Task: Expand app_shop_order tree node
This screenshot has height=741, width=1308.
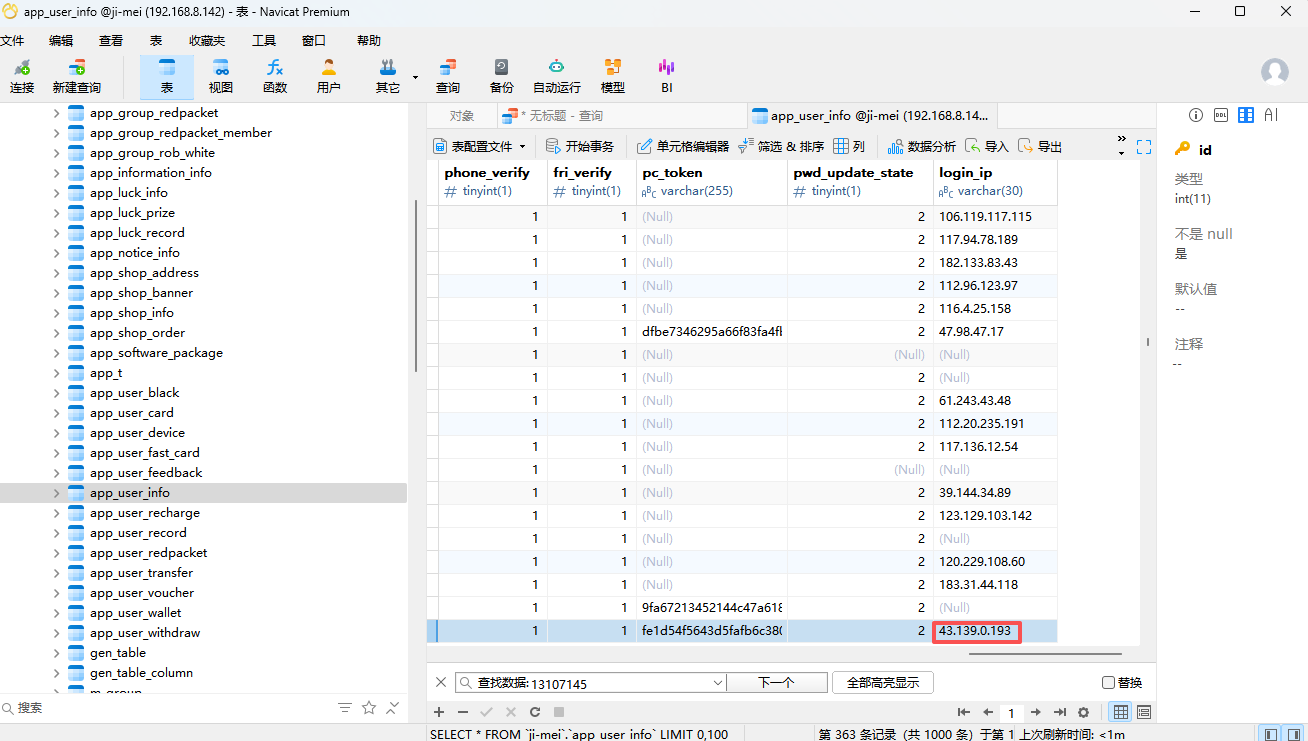Action: tap(56, 333)
